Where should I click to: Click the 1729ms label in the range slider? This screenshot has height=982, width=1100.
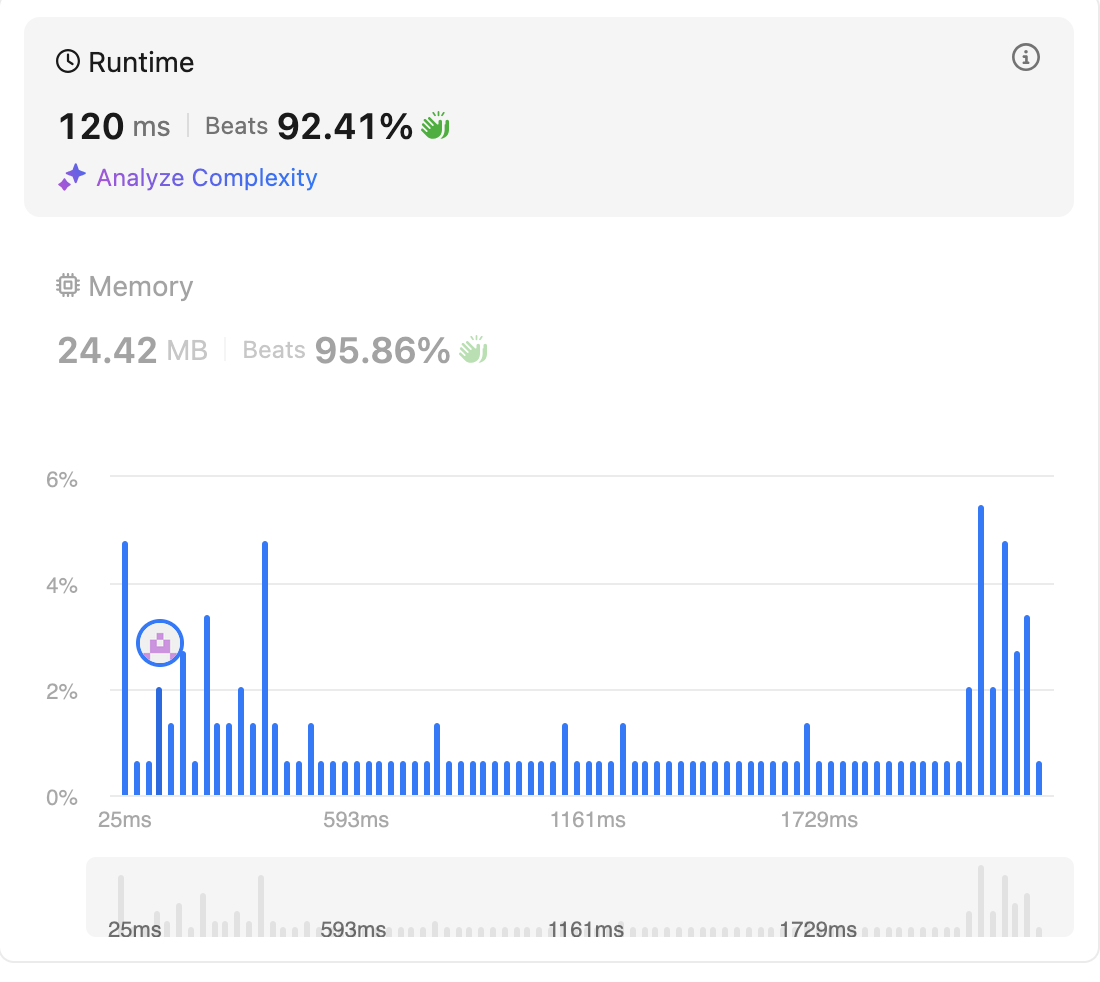pos(818,930)
